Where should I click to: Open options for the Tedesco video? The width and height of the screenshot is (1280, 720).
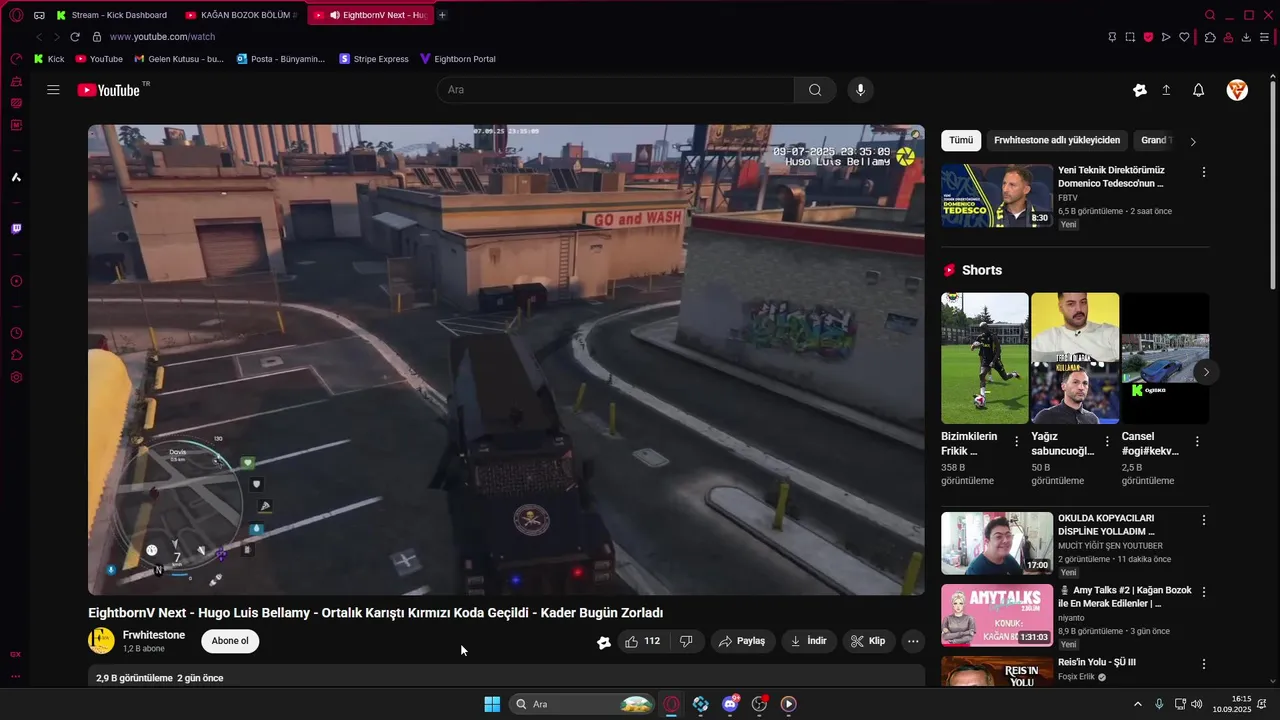click(1204, 172)
